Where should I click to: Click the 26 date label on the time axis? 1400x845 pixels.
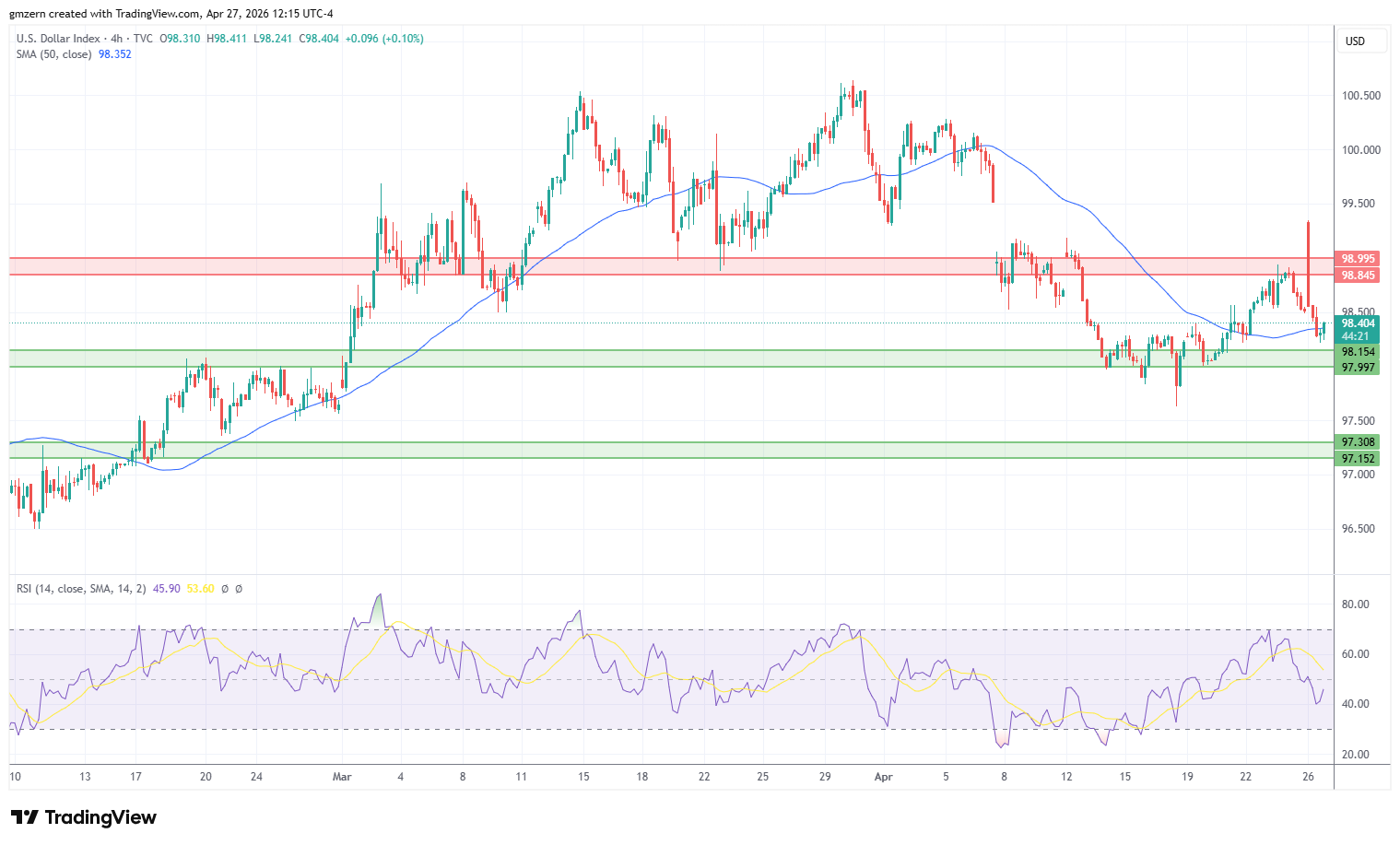click(1308, 777)
